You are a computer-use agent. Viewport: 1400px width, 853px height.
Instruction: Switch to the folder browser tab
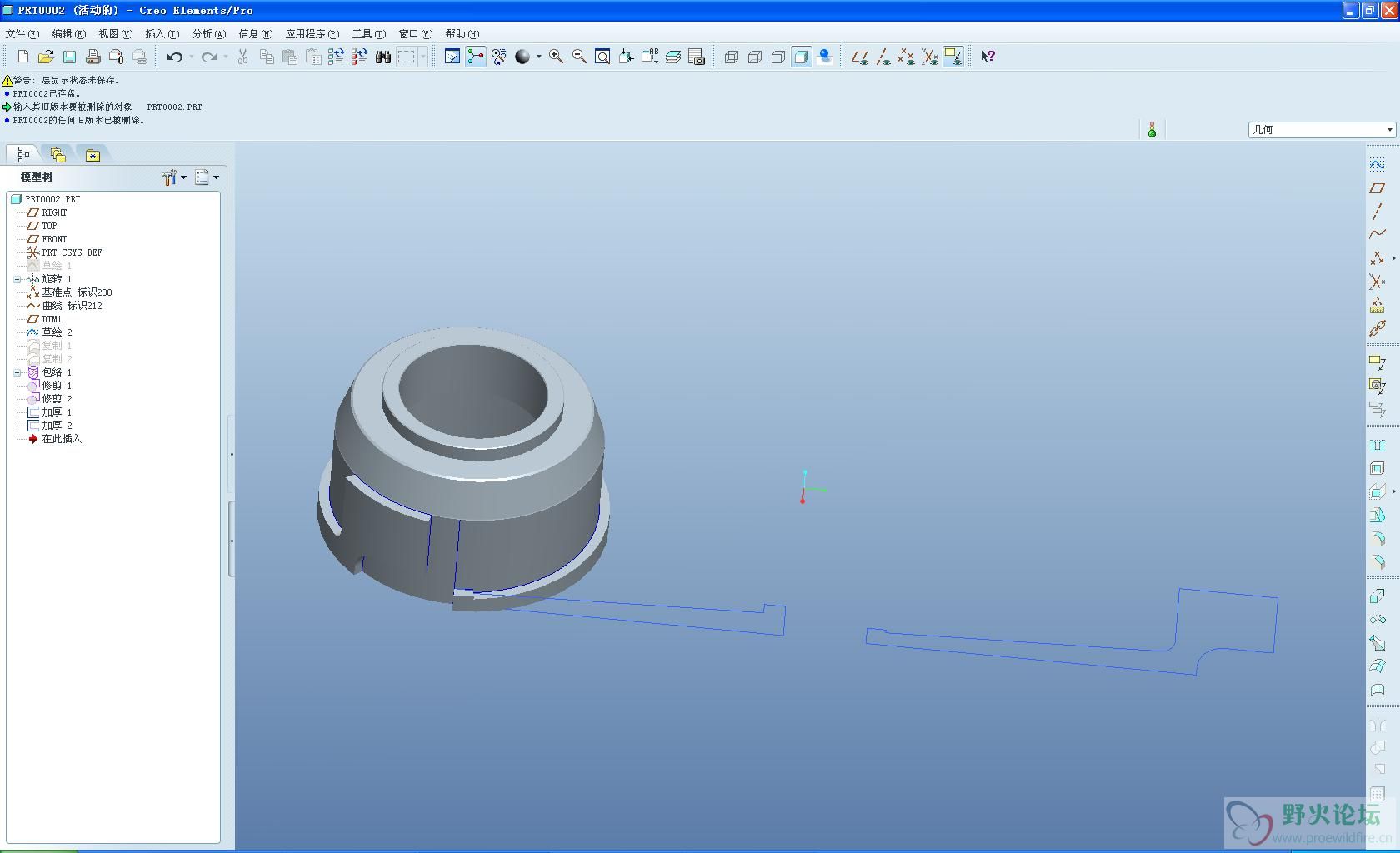coord(57,154)
